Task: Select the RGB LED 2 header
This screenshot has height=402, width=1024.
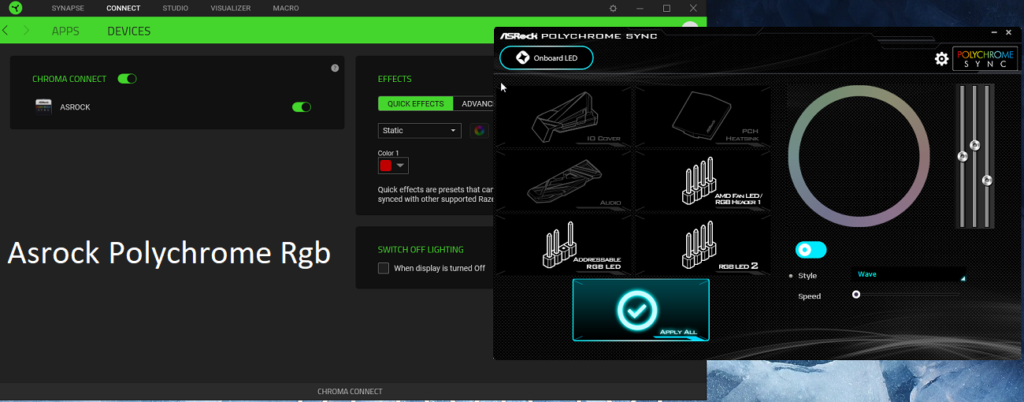Action: click(x=703, y=245)
